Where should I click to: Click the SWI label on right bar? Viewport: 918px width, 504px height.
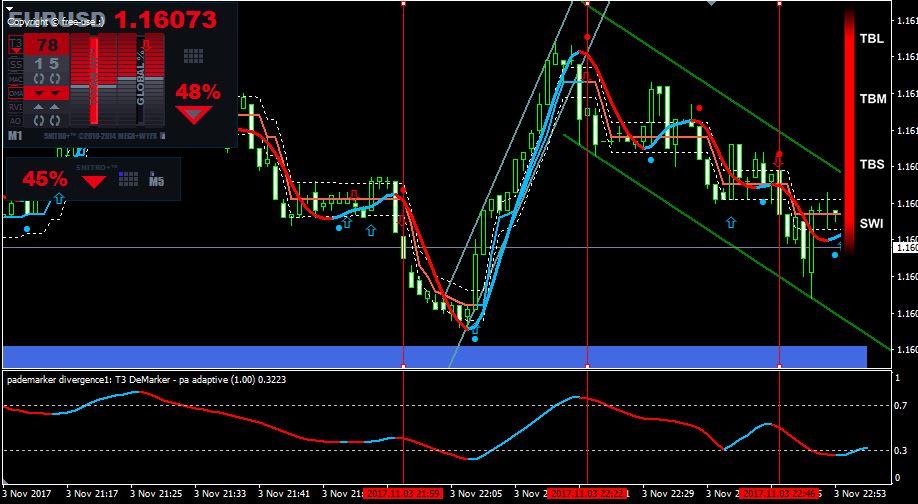pyautogui.click(x=872, y=224)
